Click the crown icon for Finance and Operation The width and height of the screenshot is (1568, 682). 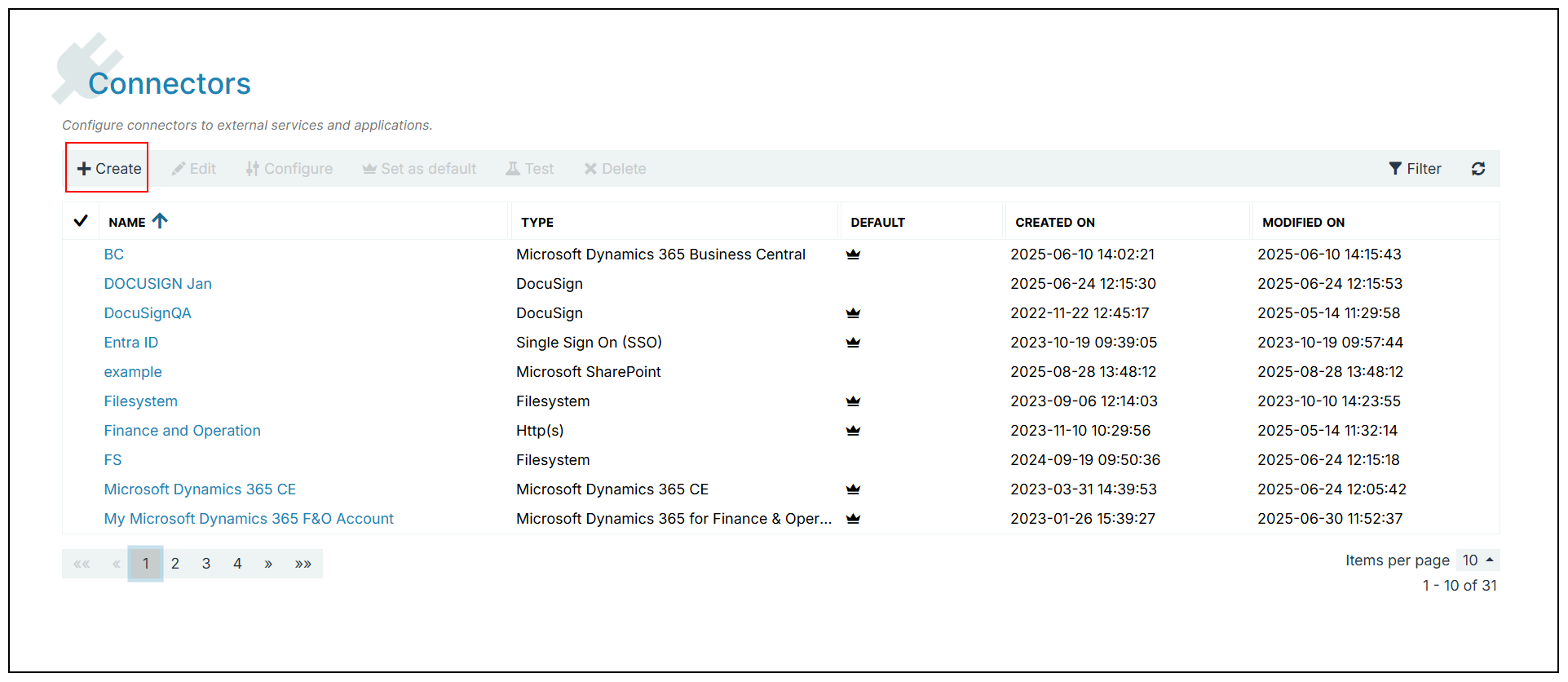[x=854, y=431]
